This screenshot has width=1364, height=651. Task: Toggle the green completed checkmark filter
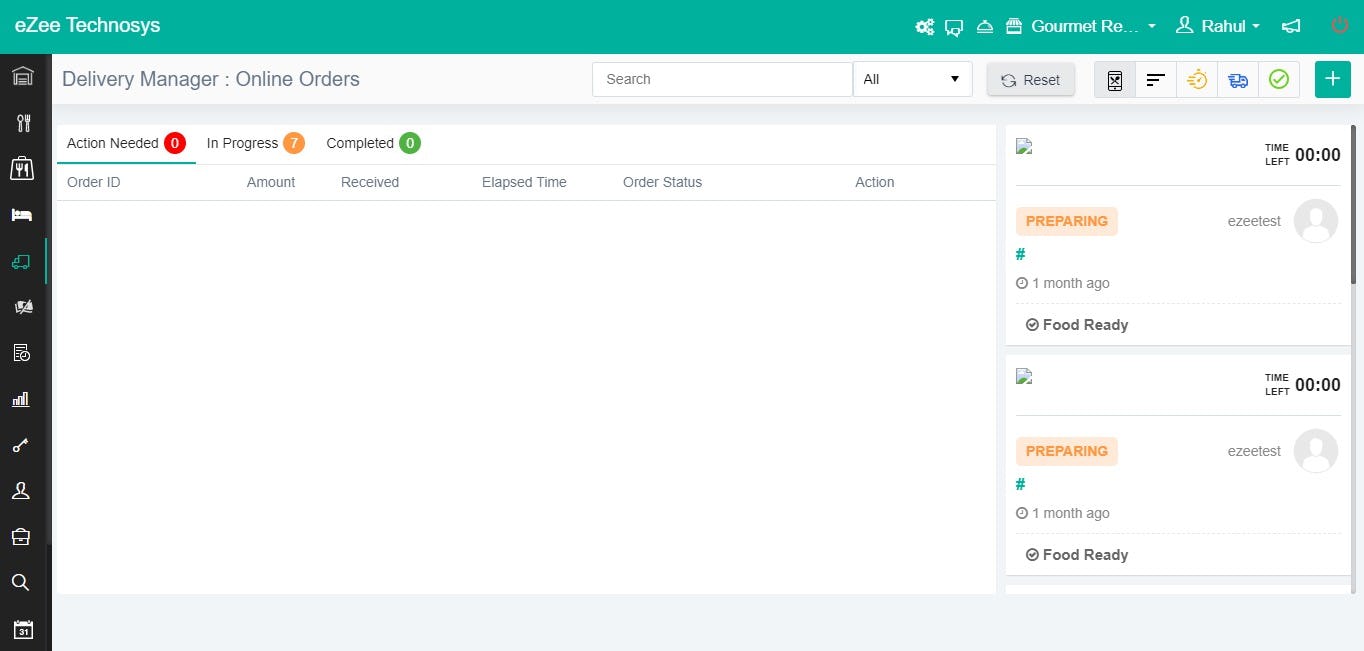(x=1279, y=78)
